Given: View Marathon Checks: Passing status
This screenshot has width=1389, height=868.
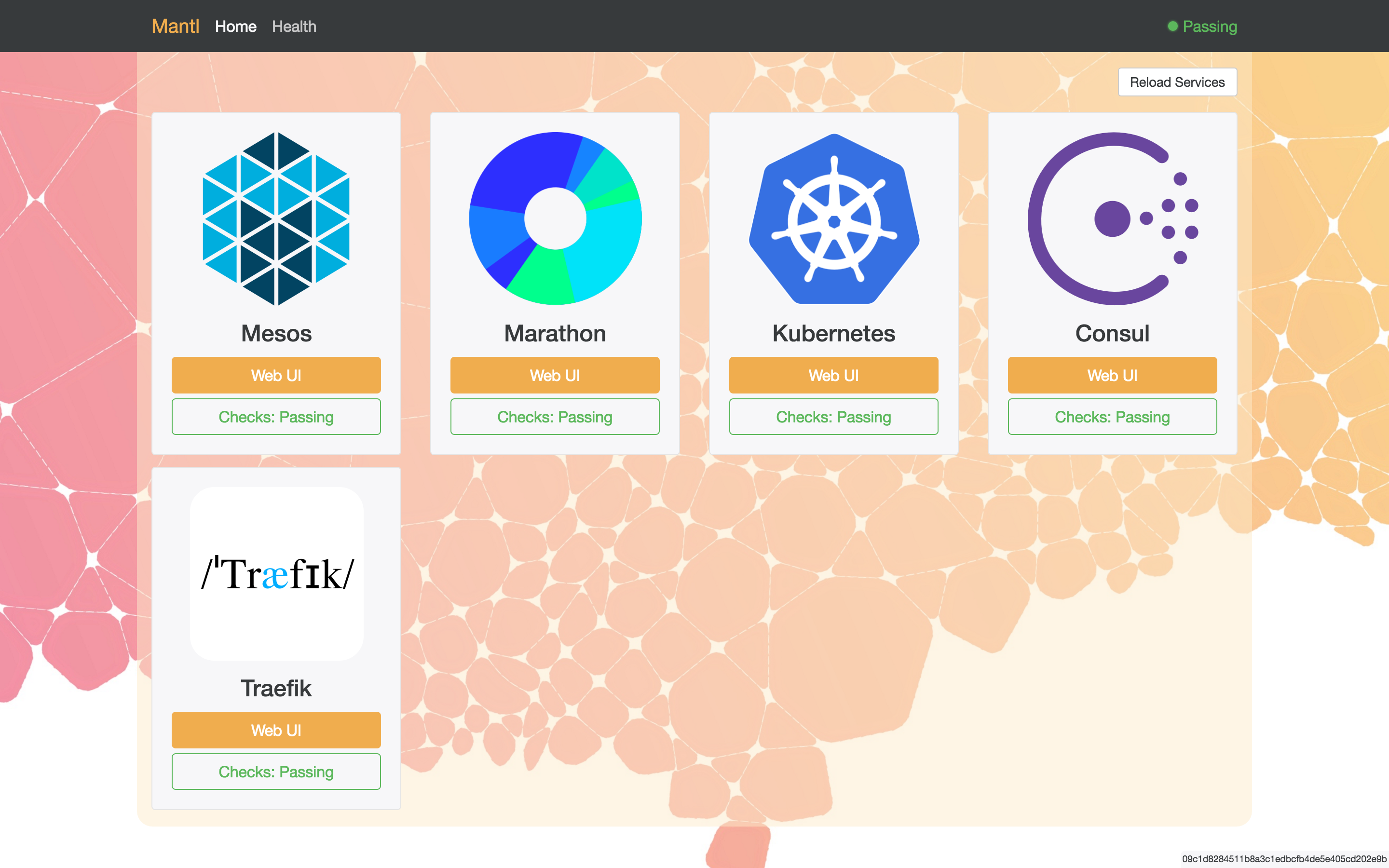Looking at the screenshot, I should (x=555, y=417).
